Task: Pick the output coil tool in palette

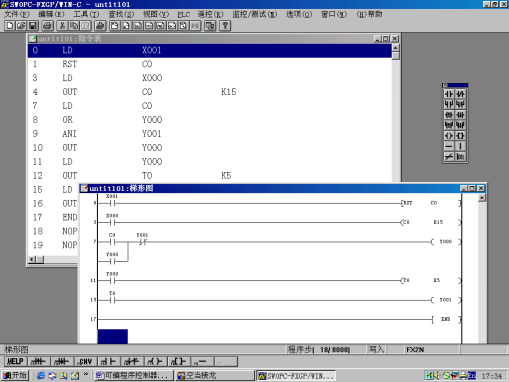Action: click(x=449, y=136)
